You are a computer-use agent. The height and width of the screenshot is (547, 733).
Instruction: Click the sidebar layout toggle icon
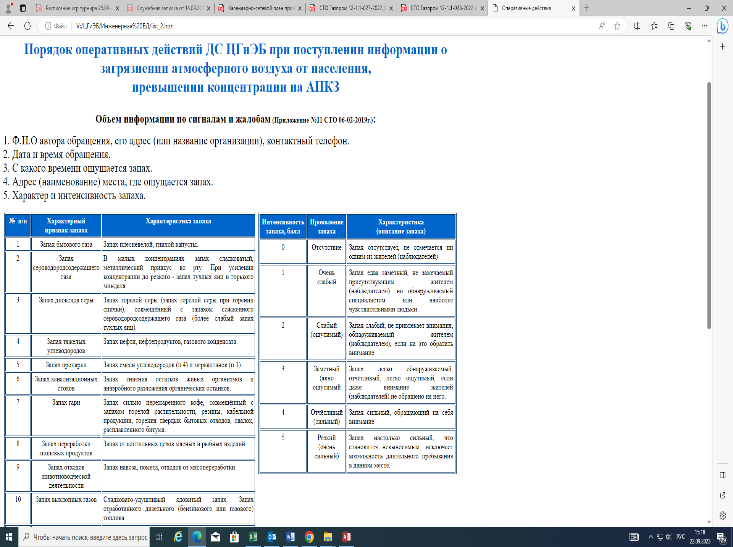click(723, 475)
